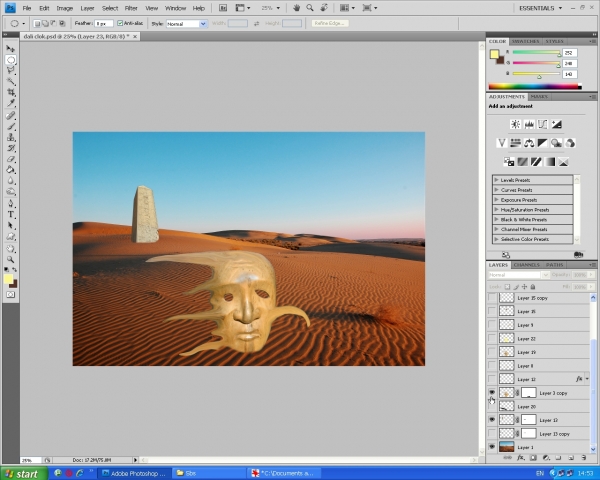
Task: Expand Selective Color Presets
Action: point(496,239)
